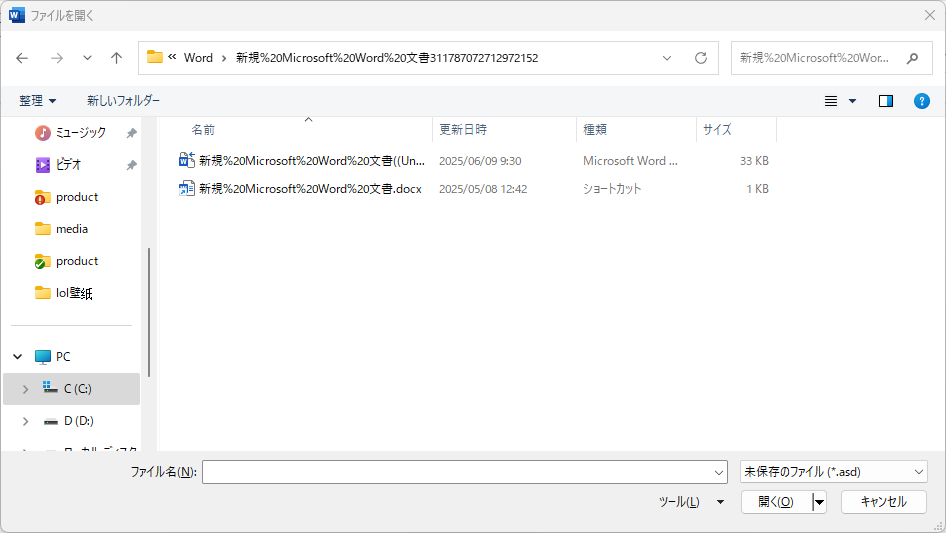Screen dimensions: 946x533
Task: Click the キャンセル button
Action: (884, 502)
